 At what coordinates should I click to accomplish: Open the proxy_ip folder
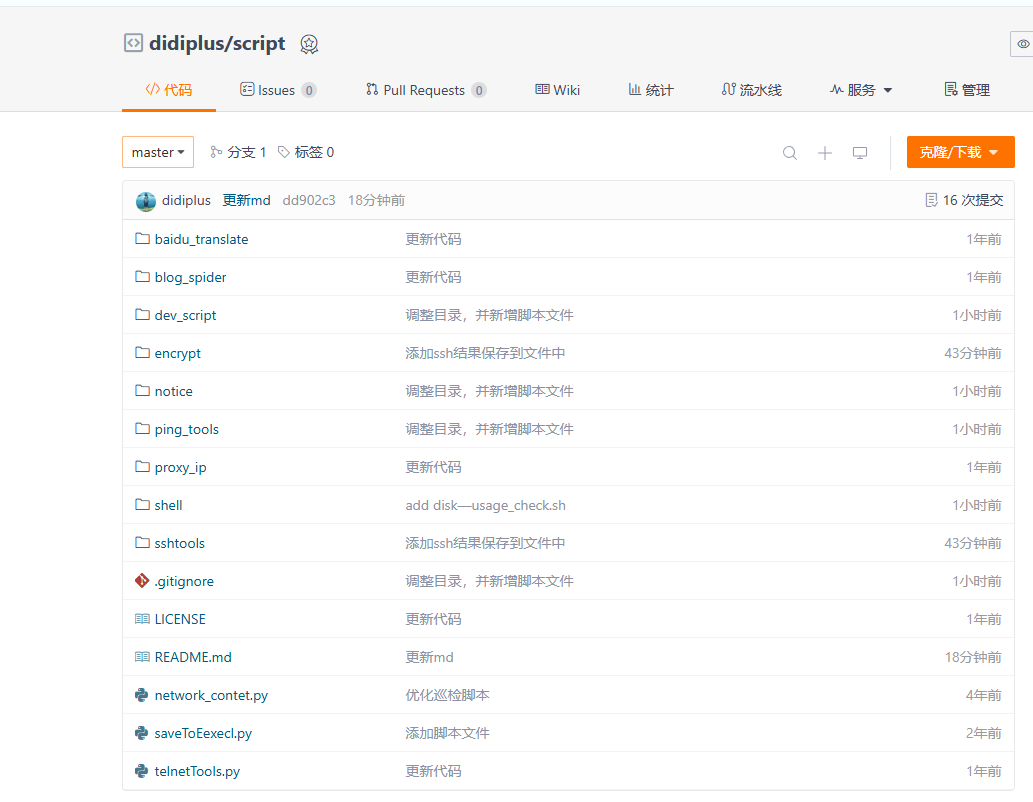pos(181,468)
